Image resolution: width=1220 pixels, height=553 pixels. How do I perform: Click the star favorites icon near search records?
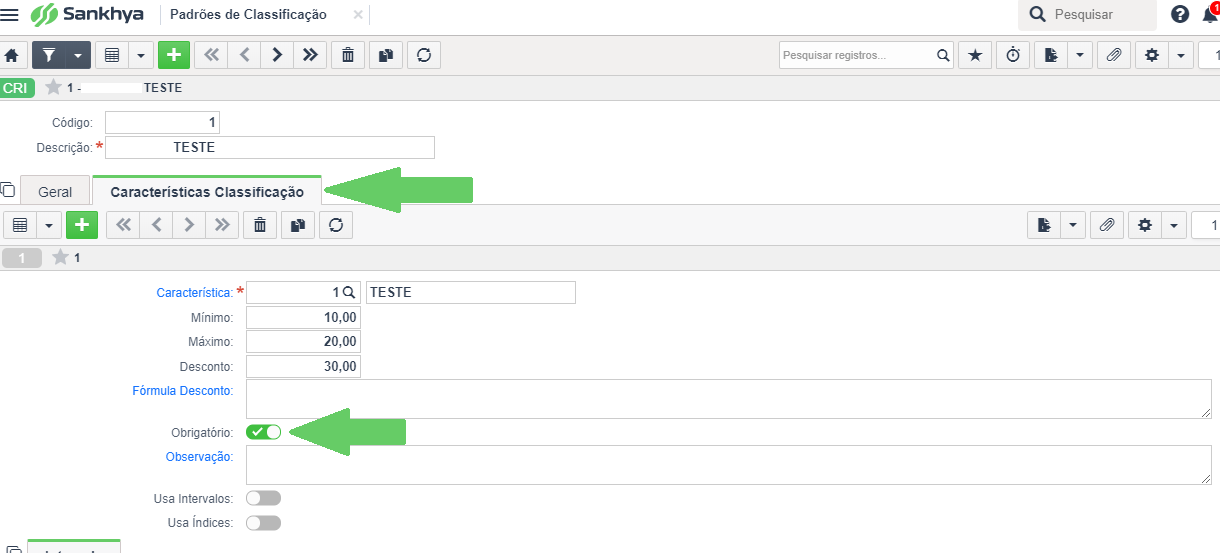tap(975, 55)
